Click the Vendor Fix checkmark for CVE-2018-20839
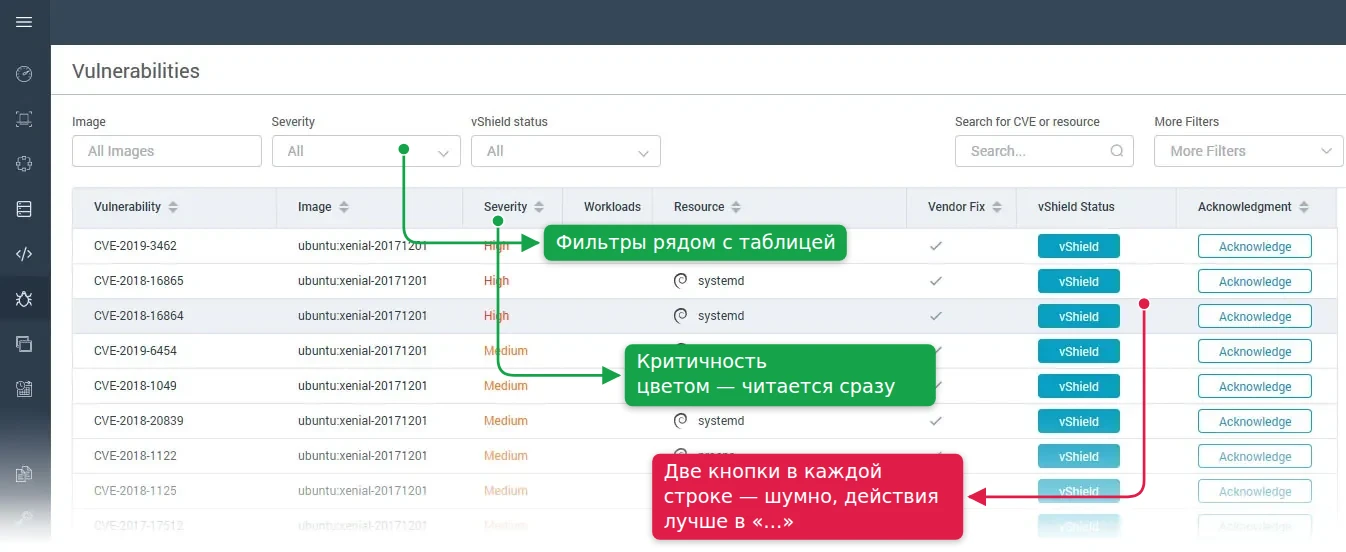 pyautogui.click(x=936, y=421)
